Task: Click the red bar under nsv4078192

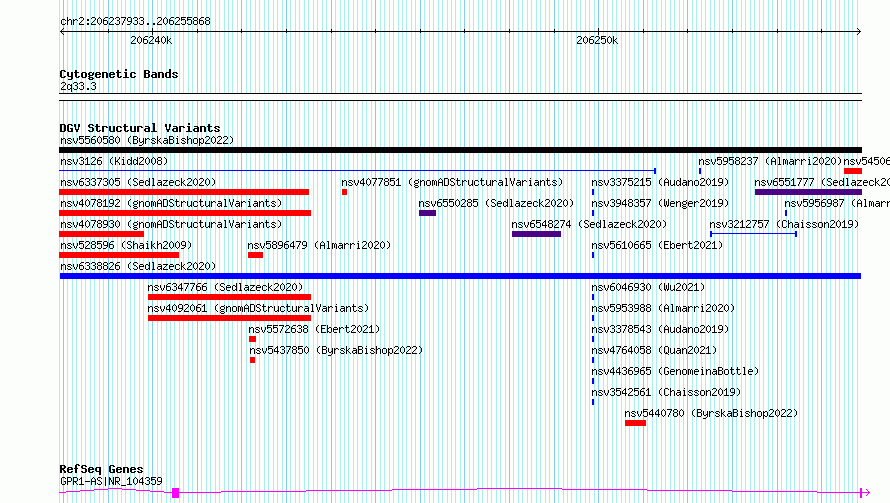Action: (185, 213)
